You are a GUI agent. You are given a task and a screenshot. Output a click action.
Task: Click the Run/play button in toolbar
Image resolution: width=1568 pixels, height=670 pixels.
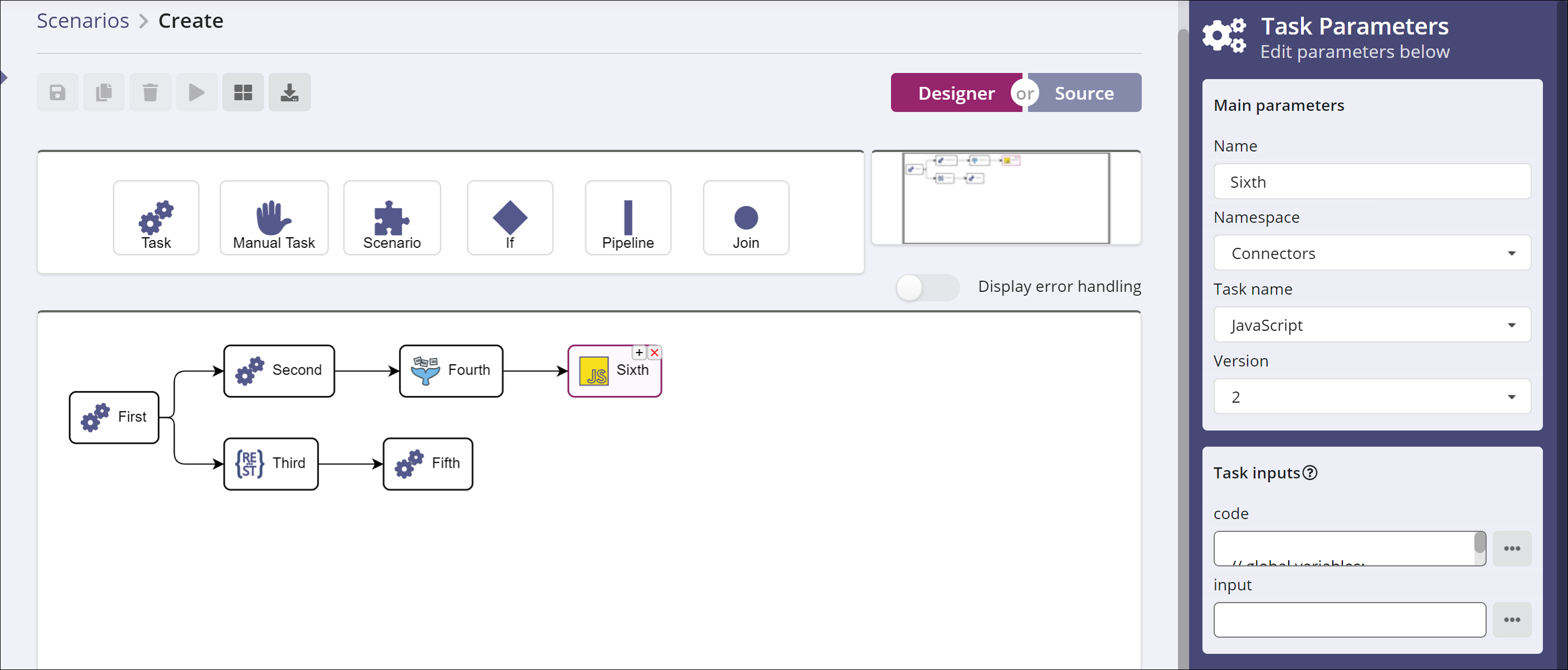[197, 92]
